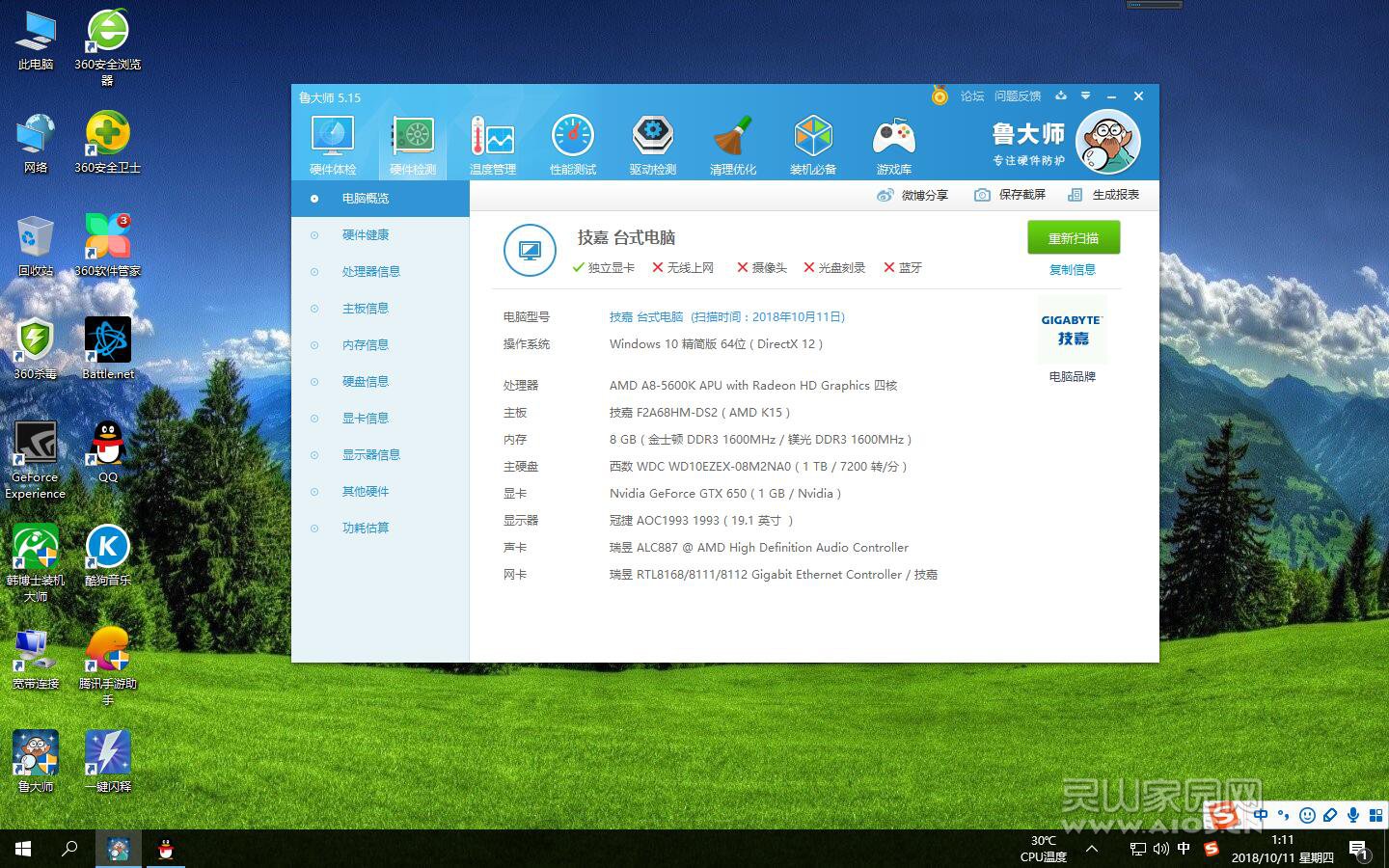Open 360杀毒 desktop icon

pos(36,350)
